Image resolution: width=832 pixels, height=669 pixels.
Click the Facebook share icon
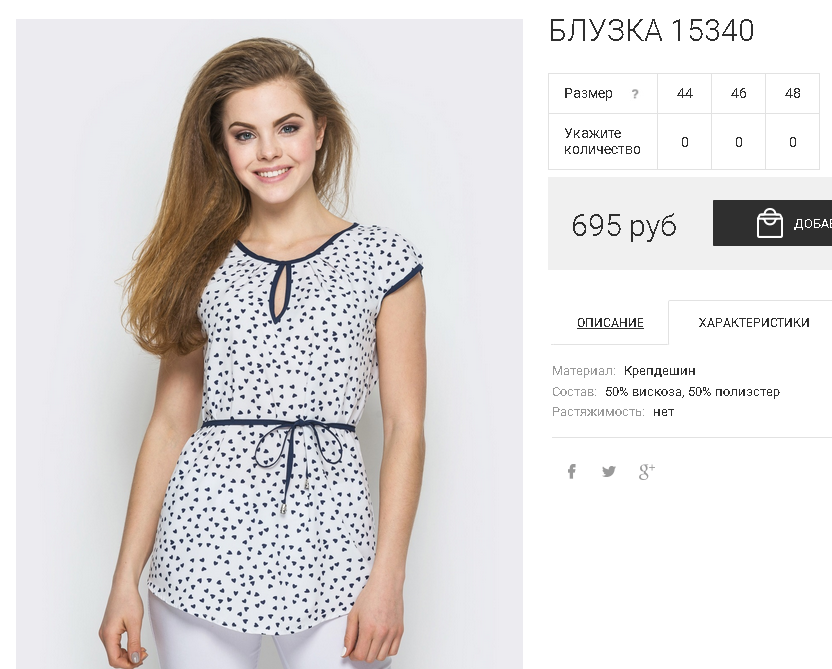[571, 471]
